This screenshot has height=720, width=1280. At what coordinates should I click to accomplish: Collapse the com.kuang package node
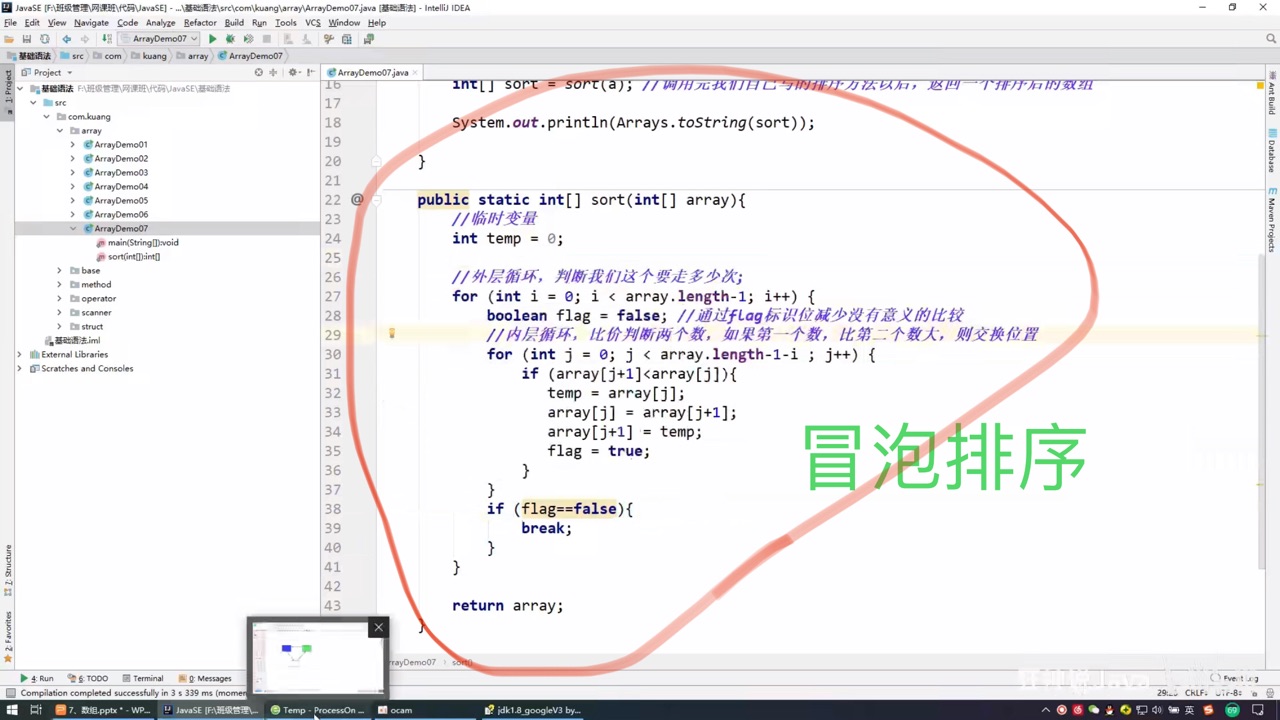pyautogui.click(x=46, y=116)
